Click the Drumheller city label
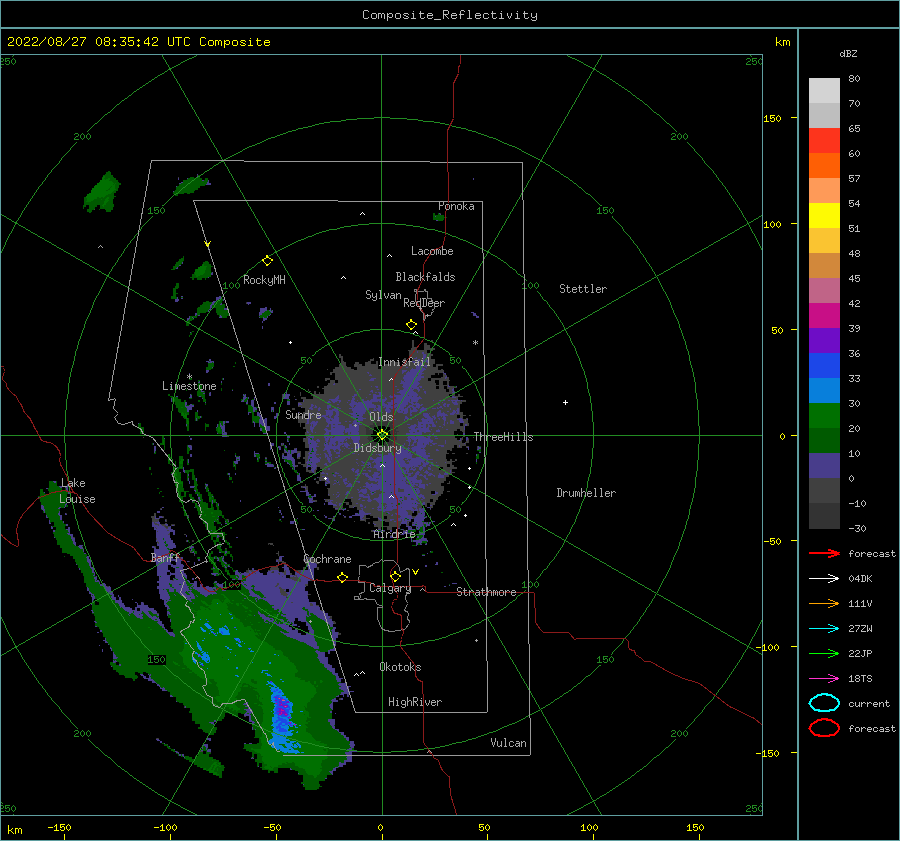 pos(586,493)
